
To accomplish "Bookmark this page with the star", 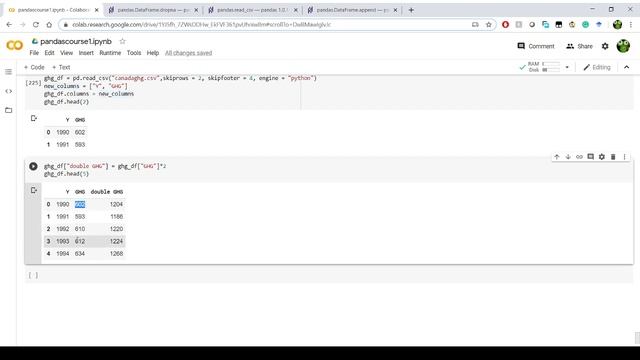I will point(489,24).
